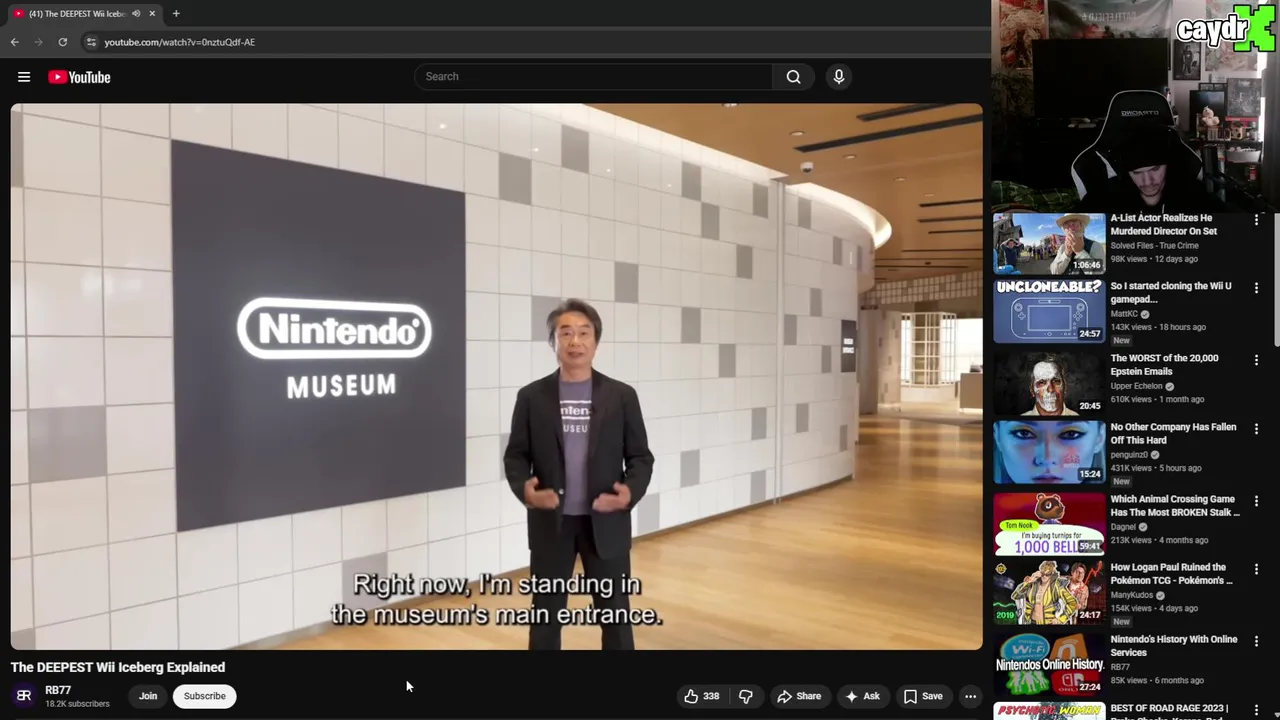Click the ManyKudos channel name
The height and width of the screenshot is (720, 1280).
click(1132, 595)
